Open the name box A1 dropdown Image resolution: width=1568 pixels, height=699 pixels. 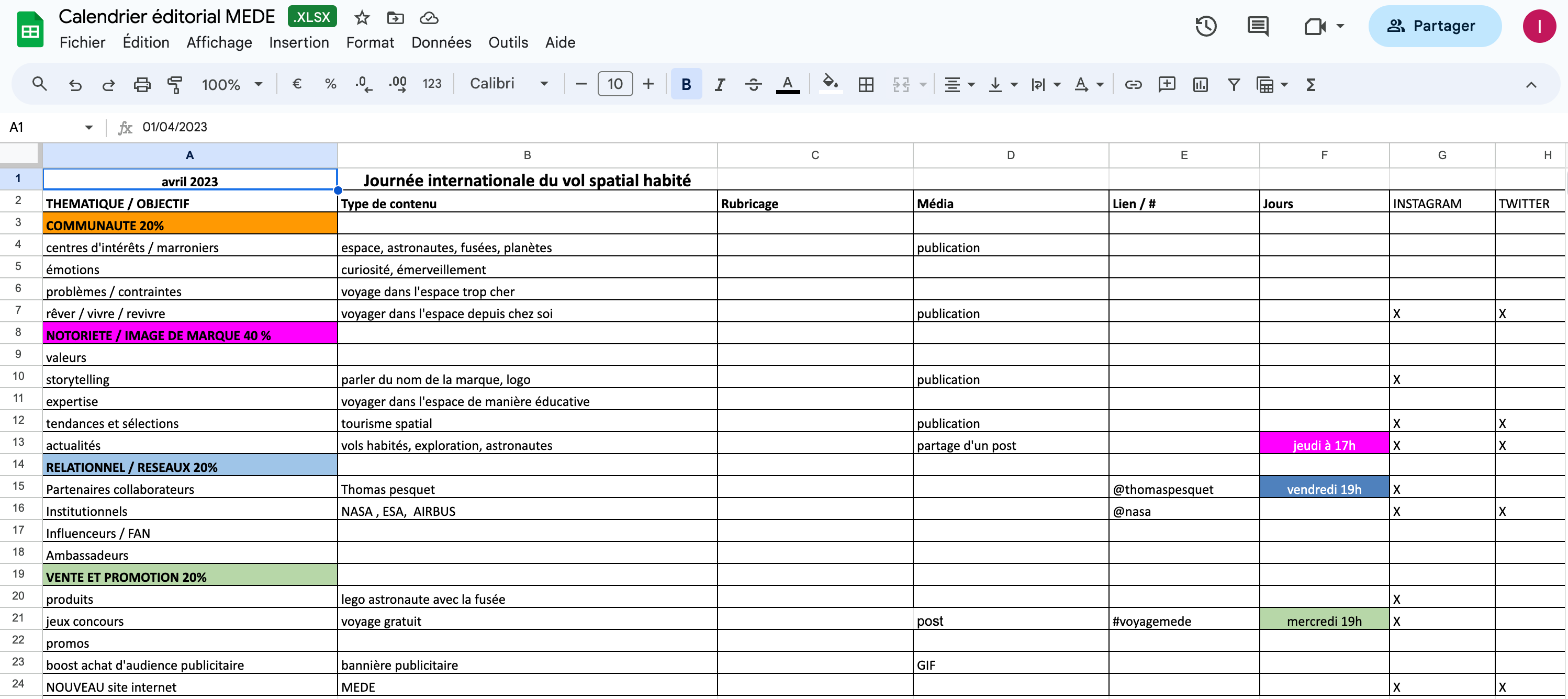click(x=89, y=127)
